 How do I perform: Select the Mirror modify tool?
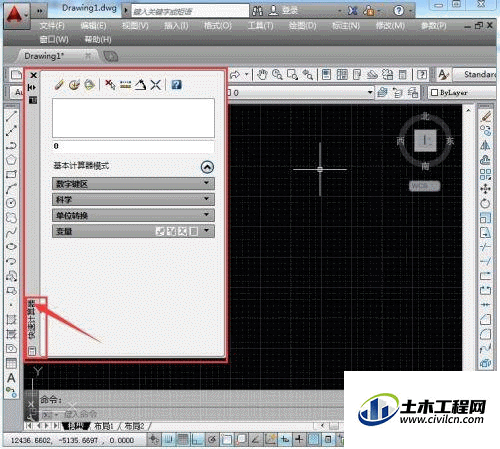(485, 145)
